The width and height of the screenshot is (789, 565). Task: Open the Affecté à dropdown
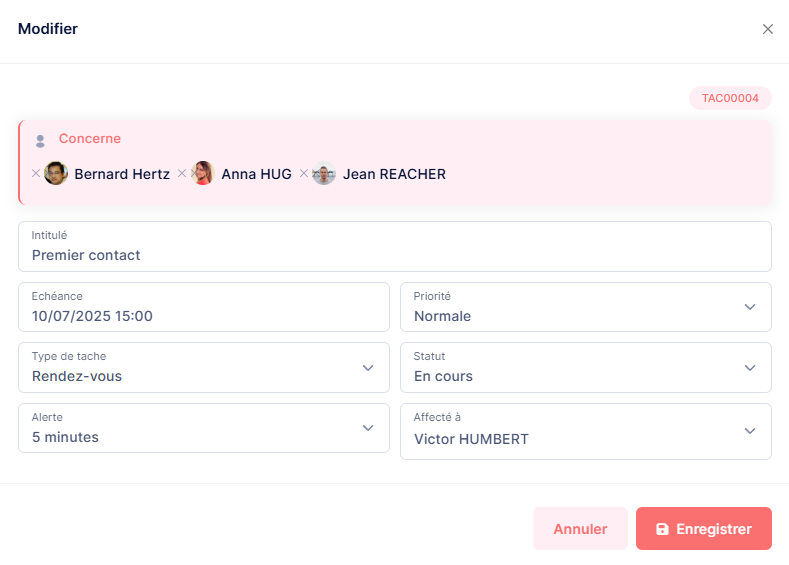[x=750, y=431]
